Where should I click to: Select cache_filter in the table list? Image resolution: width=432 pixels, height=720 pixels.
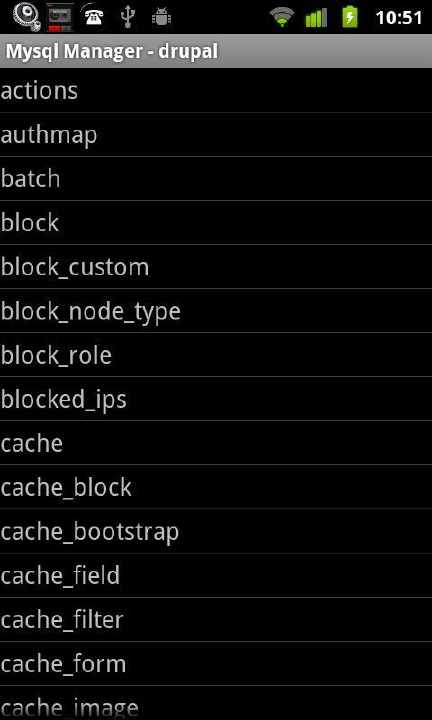click(216, 619)
